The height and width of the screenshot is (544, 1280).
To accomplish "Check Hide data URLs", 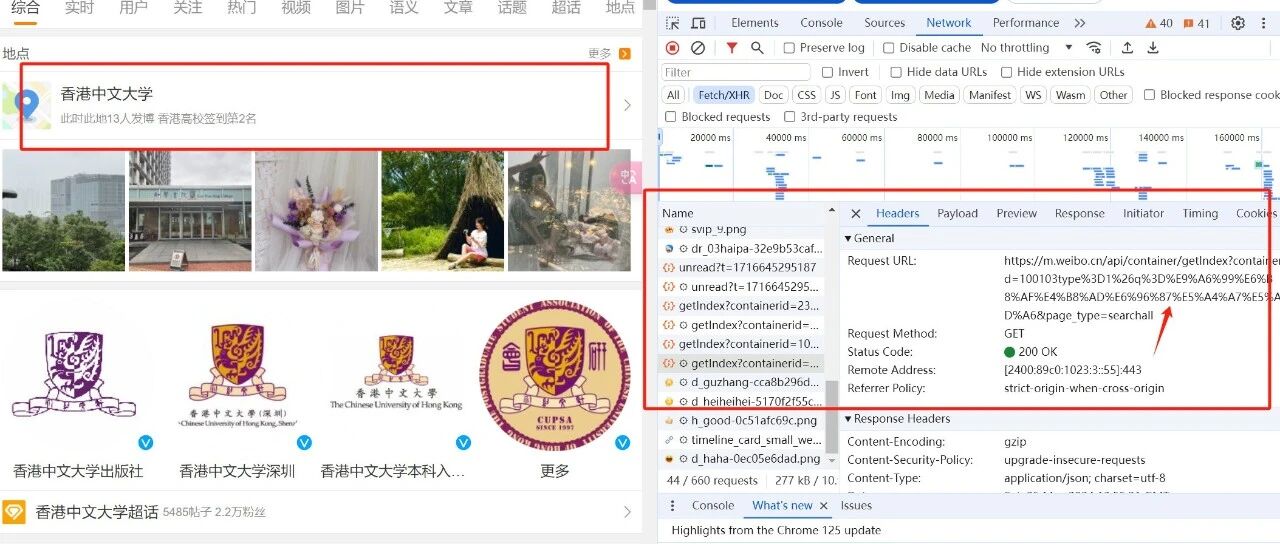I will click(896, 72).
